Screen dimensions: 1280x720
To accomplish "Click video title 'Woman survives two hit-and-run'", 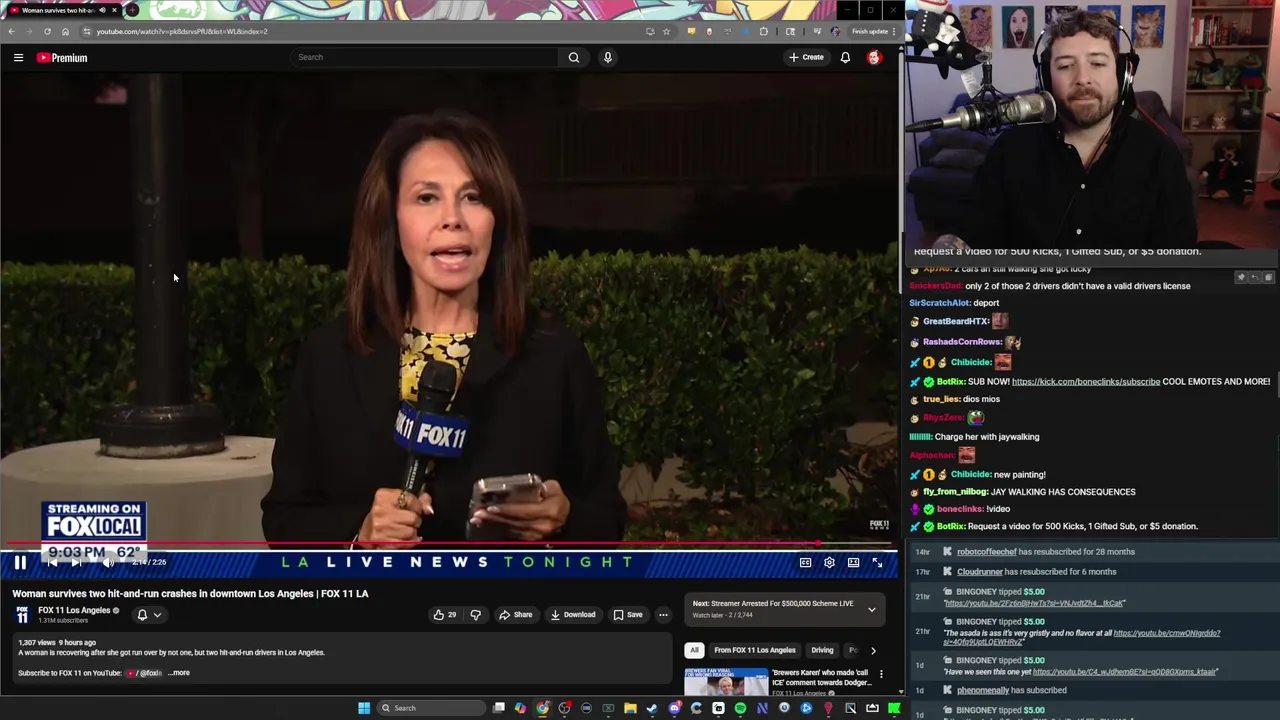I will coord(190,594).
